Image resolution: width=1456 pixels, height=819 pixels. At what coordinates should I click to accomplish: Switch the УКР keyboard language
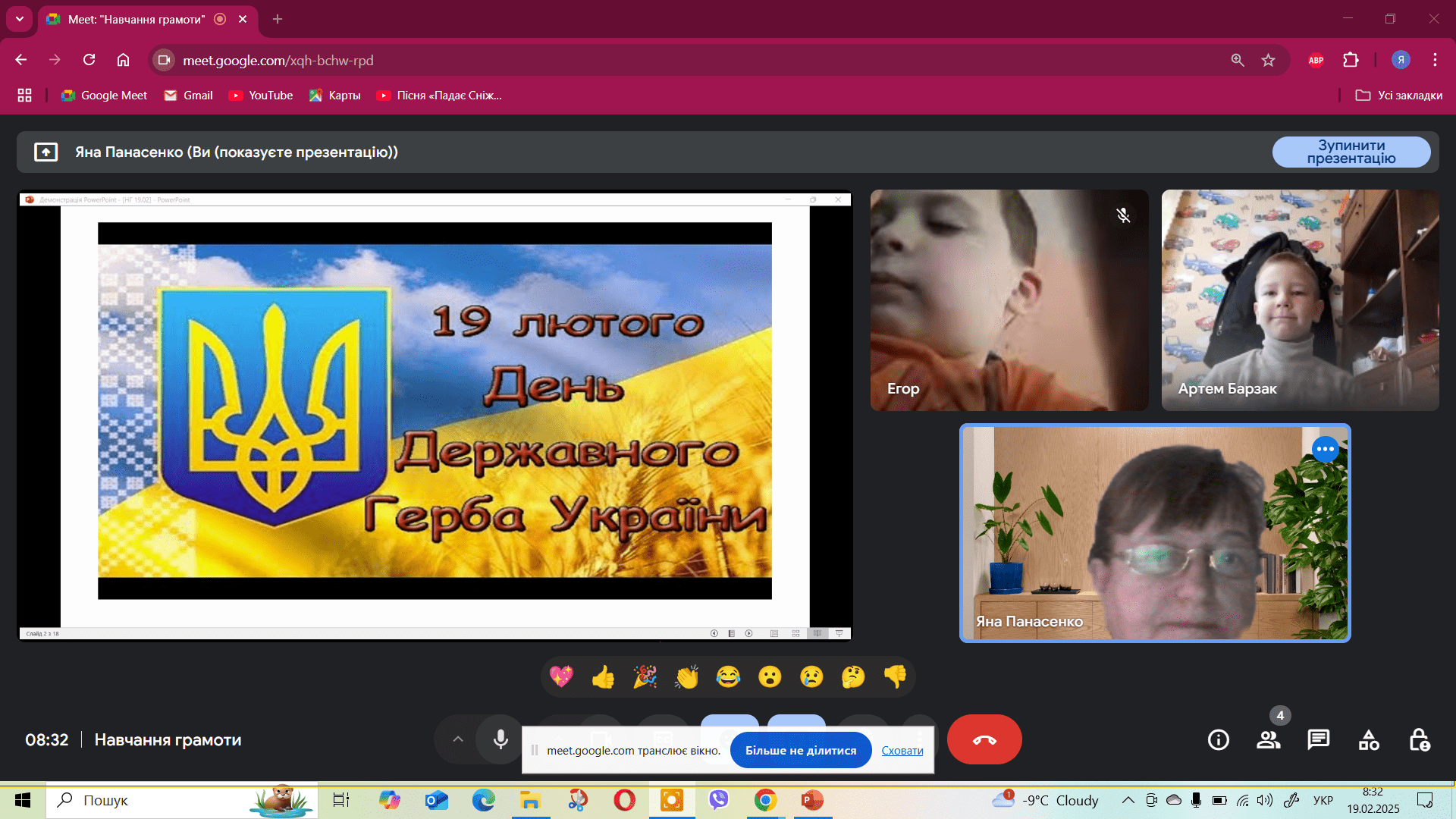[x=1323, y=800]
